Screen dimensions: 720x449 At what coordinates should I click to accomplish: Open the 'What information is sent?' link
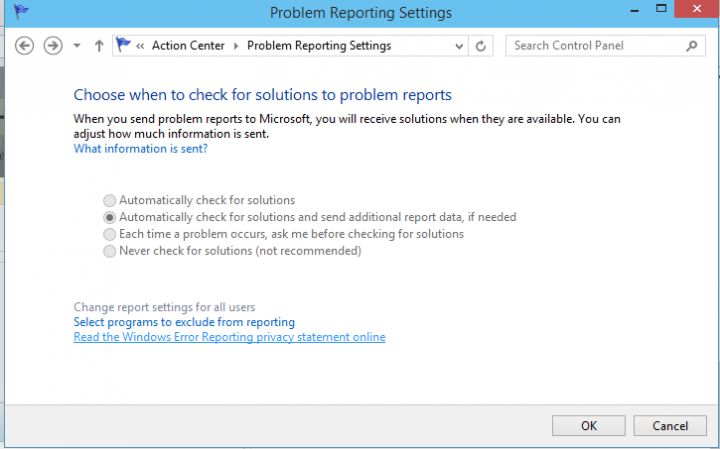141,148
